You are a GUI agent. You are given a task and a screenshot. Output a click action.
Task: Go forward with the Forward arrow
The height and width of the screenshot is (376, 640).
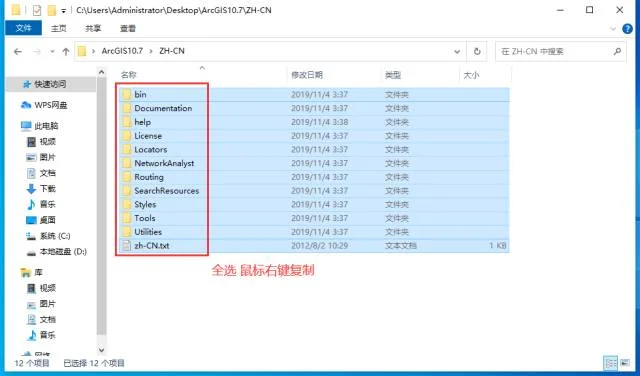point(37,51)
